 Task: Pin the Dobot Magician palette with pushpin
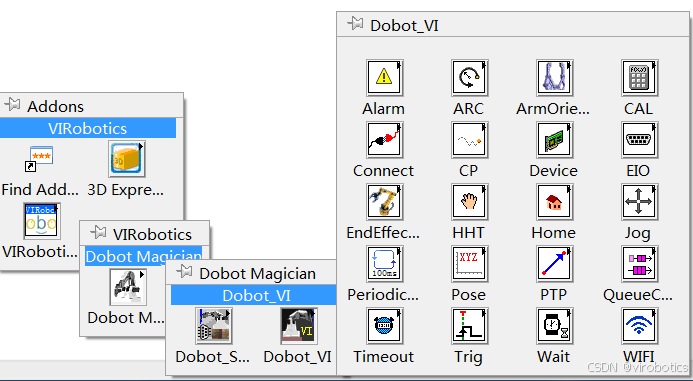pos(184,271)
